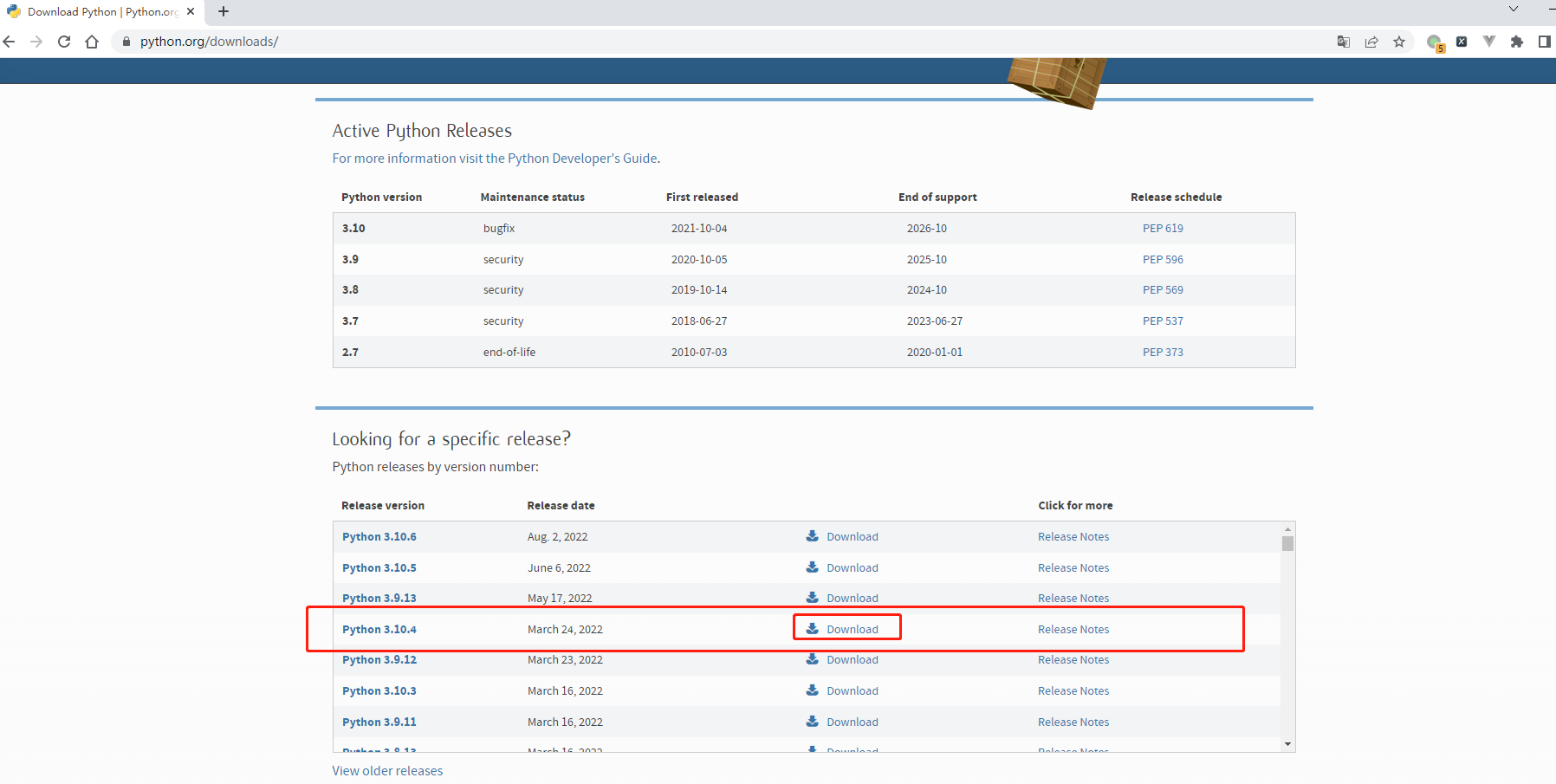Viewport: 1556px width, 784px height.
Task: Click the download icon for Python 3.10.3
Action: click(x=813, y=690)
